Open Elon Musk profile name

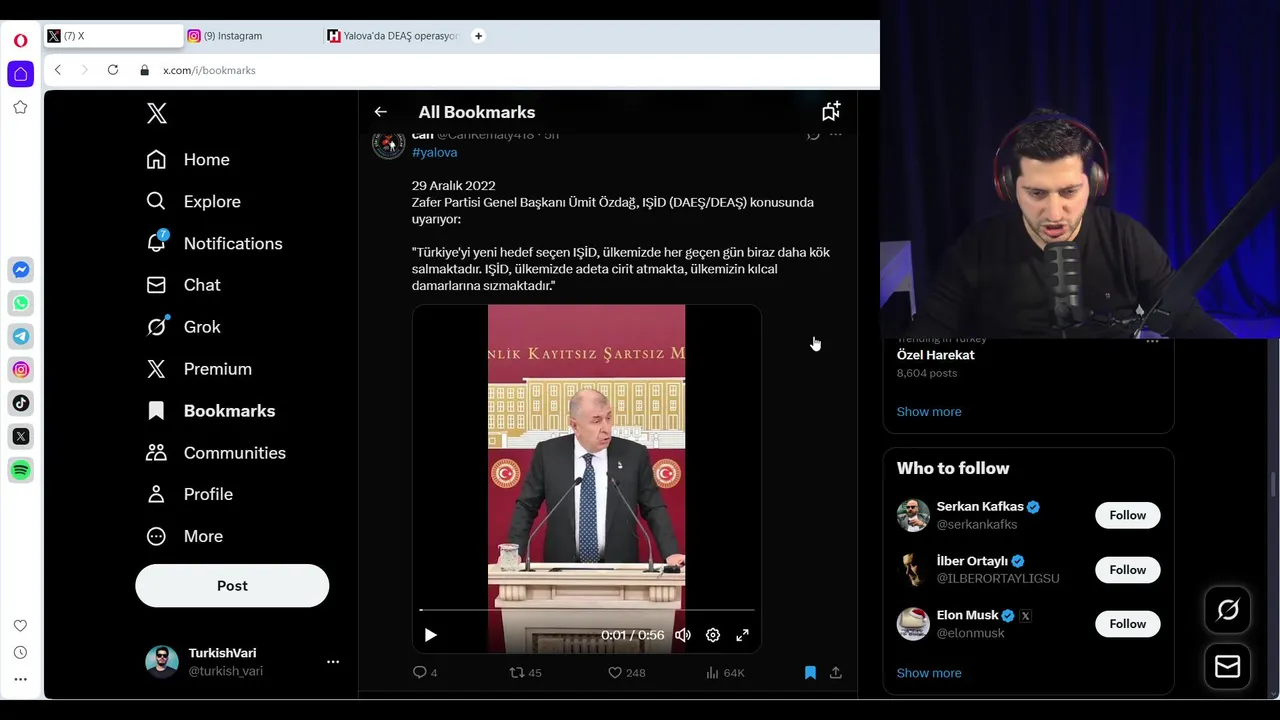(x=968, y=616)
